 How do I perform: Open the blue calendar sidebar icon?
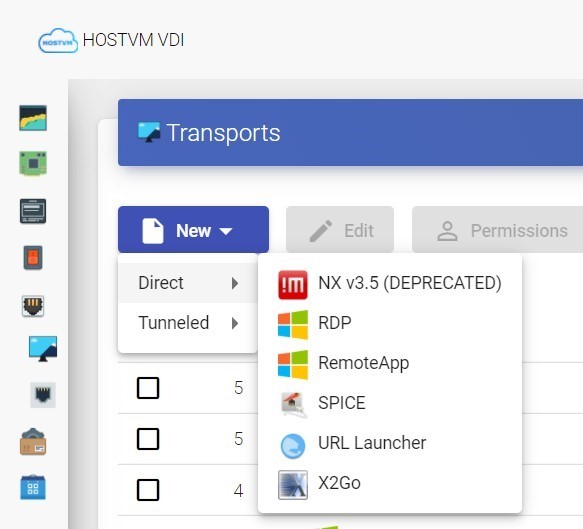point(33,487)
